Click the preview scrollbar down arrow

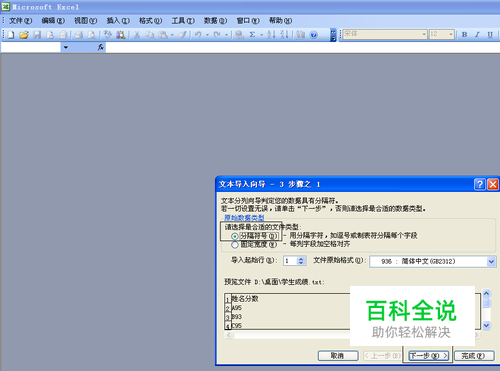click(486, 325)
